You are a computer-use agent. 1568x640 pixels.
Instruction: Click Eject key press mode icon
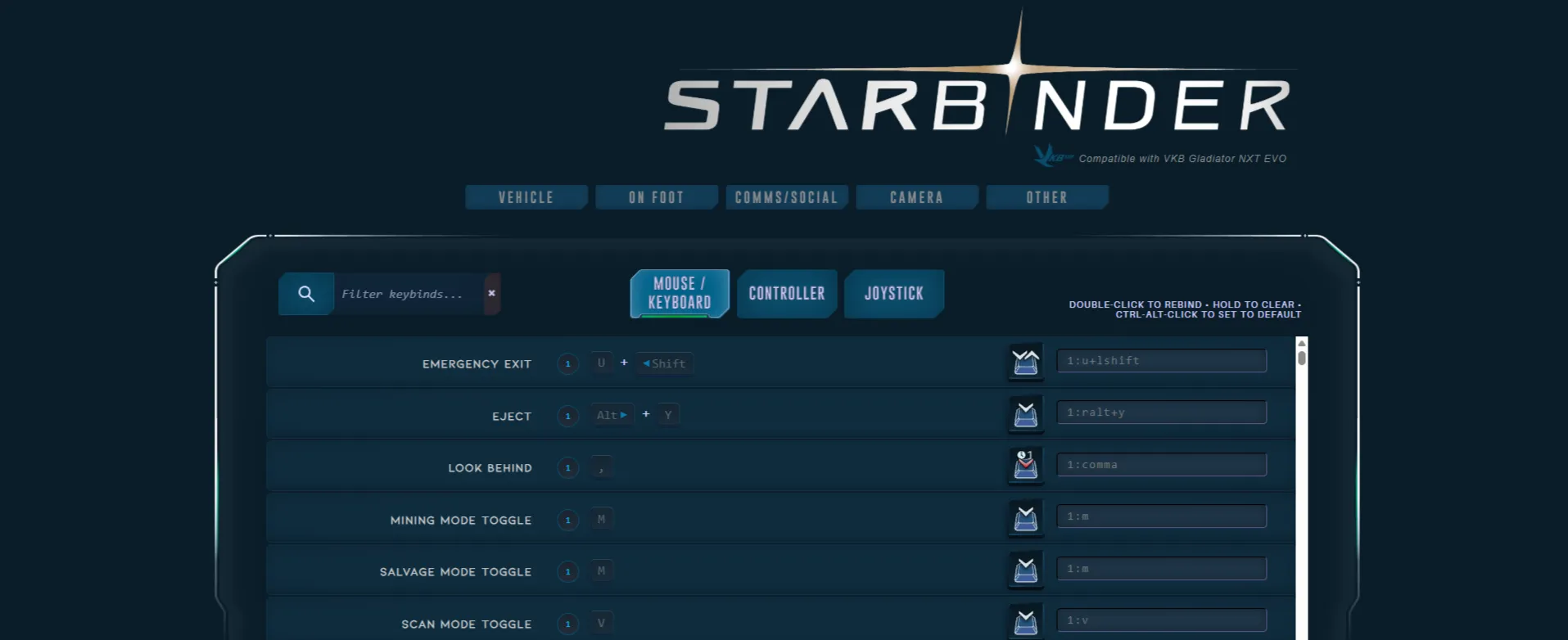pos(1025,414)
